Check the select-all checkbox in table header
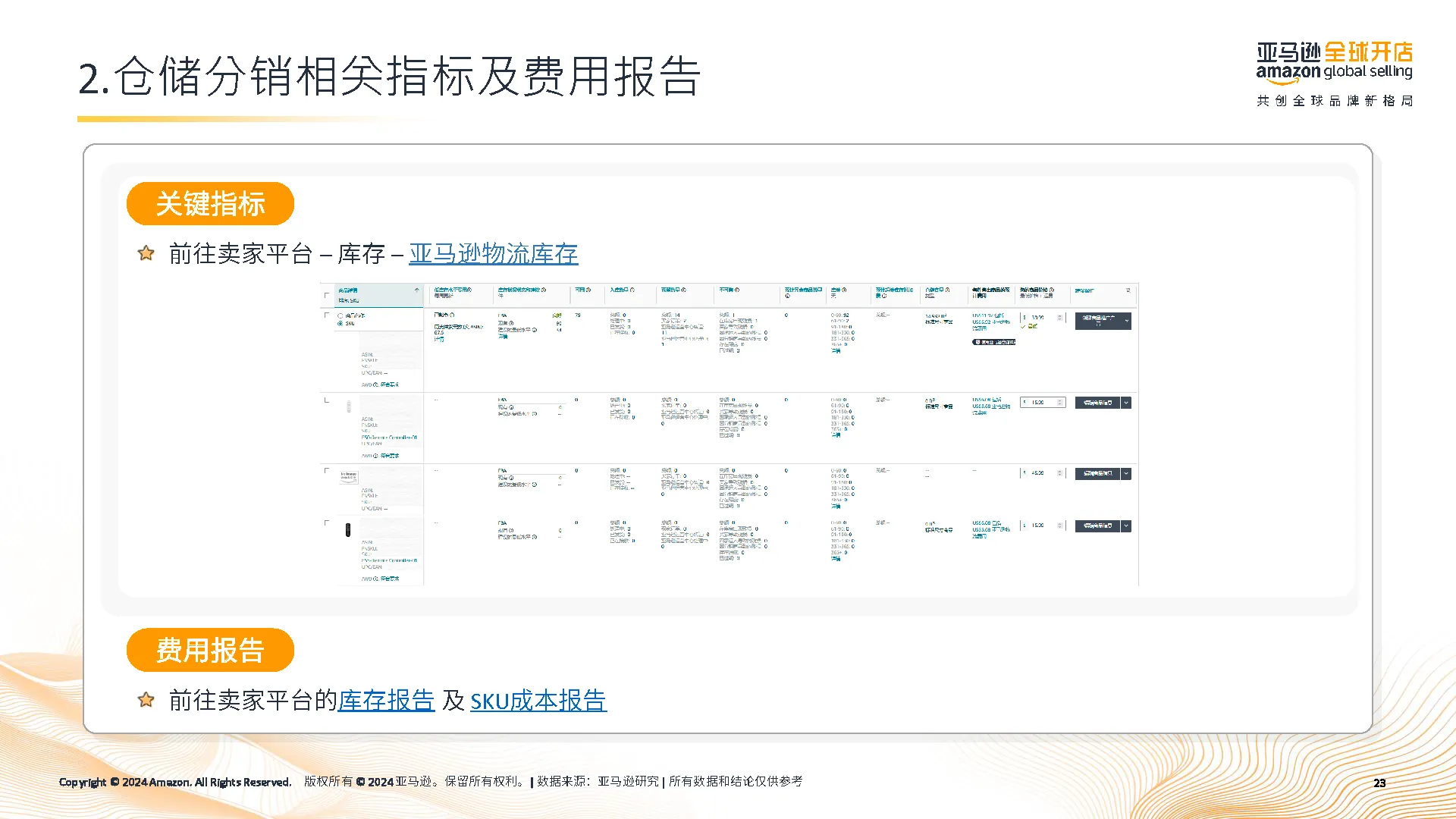 [x=327, y=295]
